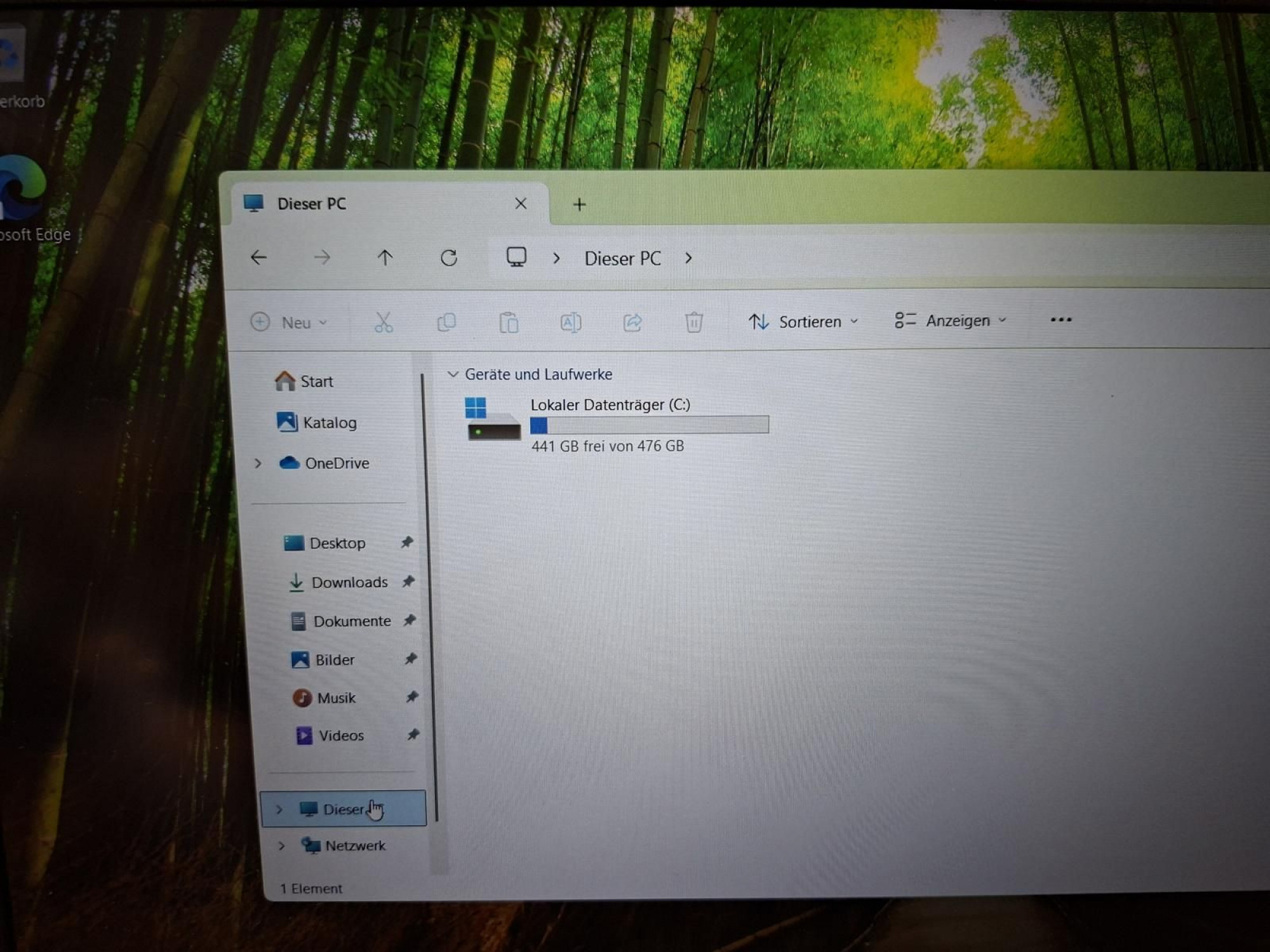Click the Share icon in toolbar
The height and width of the screenshot is (952, 1270).
[x=632, y=322]
